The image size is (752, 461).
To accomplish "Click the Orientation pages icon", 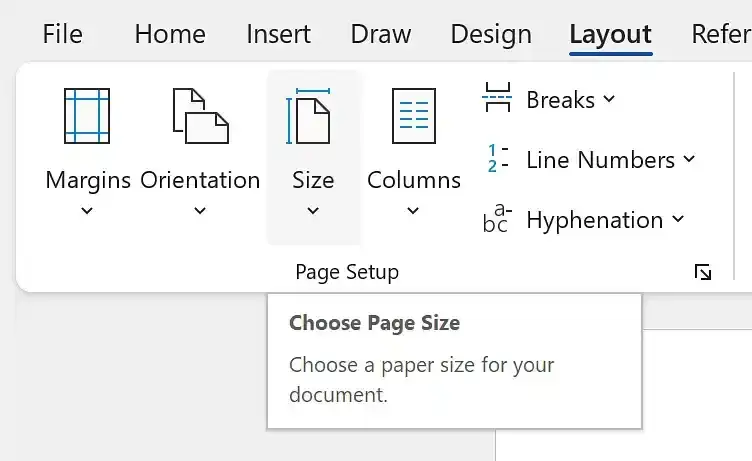I will [x=200, y=116].
